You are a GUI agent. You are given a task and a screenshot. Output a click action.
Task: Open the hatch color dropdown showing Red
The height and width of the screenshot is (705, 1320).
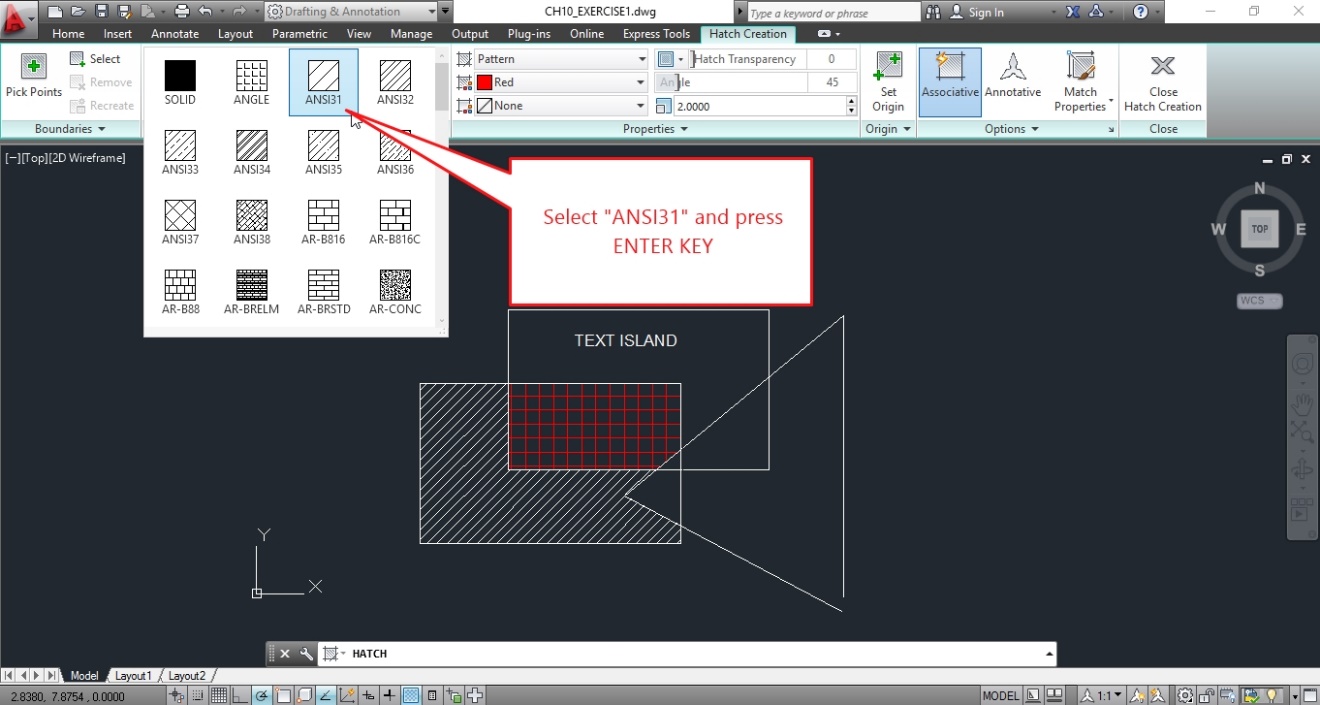[553, 81]
